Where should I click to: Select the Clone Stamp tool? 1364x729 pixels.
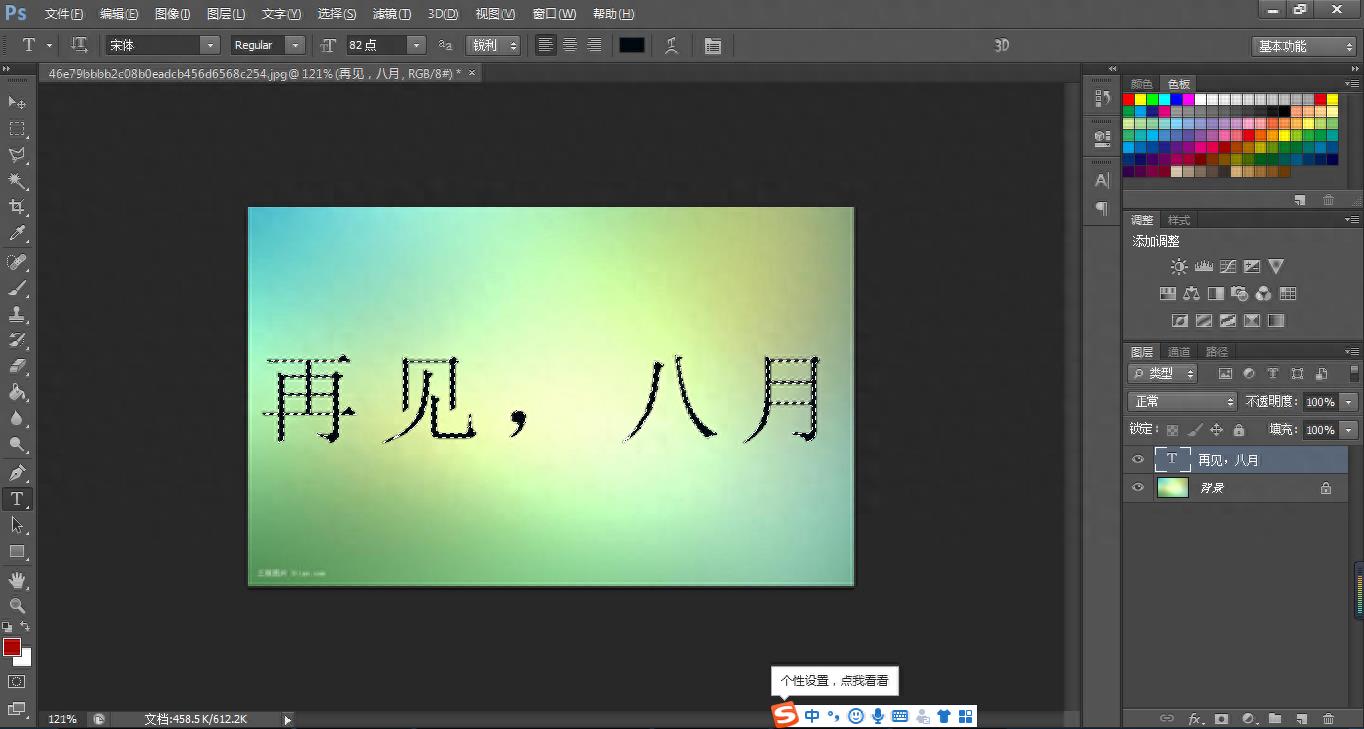(17, 315)
